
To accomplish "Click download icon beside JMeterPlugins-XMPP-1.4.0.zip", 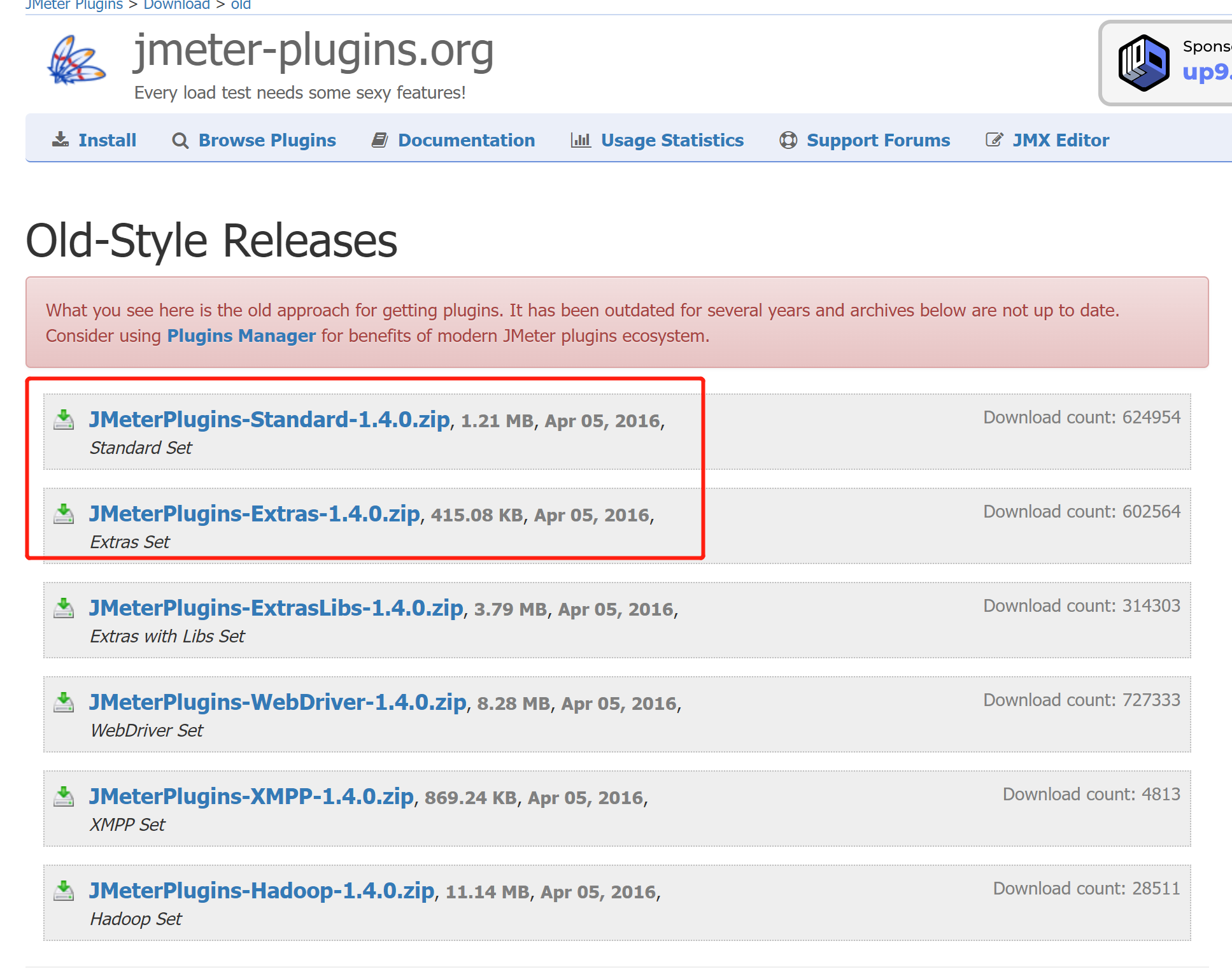I will pyautogui.click(x=64, y=796).
